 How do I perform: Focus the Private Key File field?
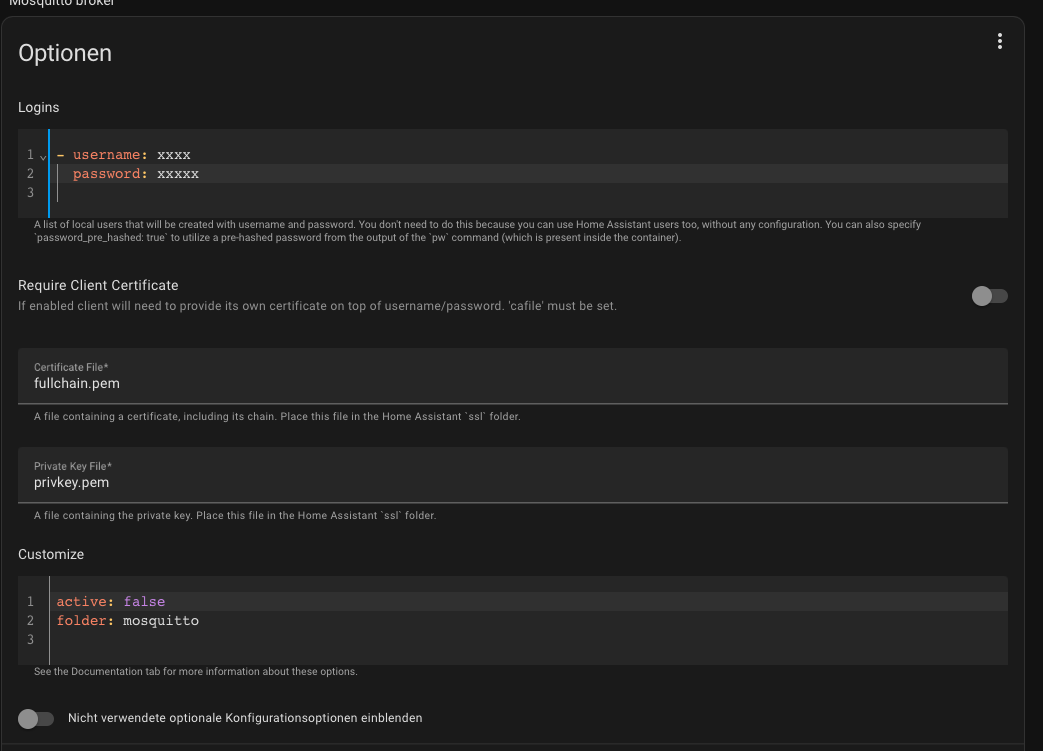coord(513,475)
